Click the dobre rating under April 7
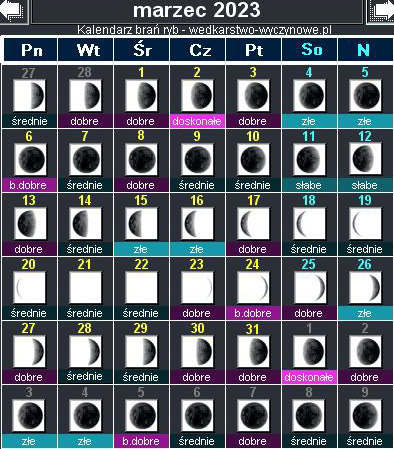This screenshot has height=449, width=394. 253,441
